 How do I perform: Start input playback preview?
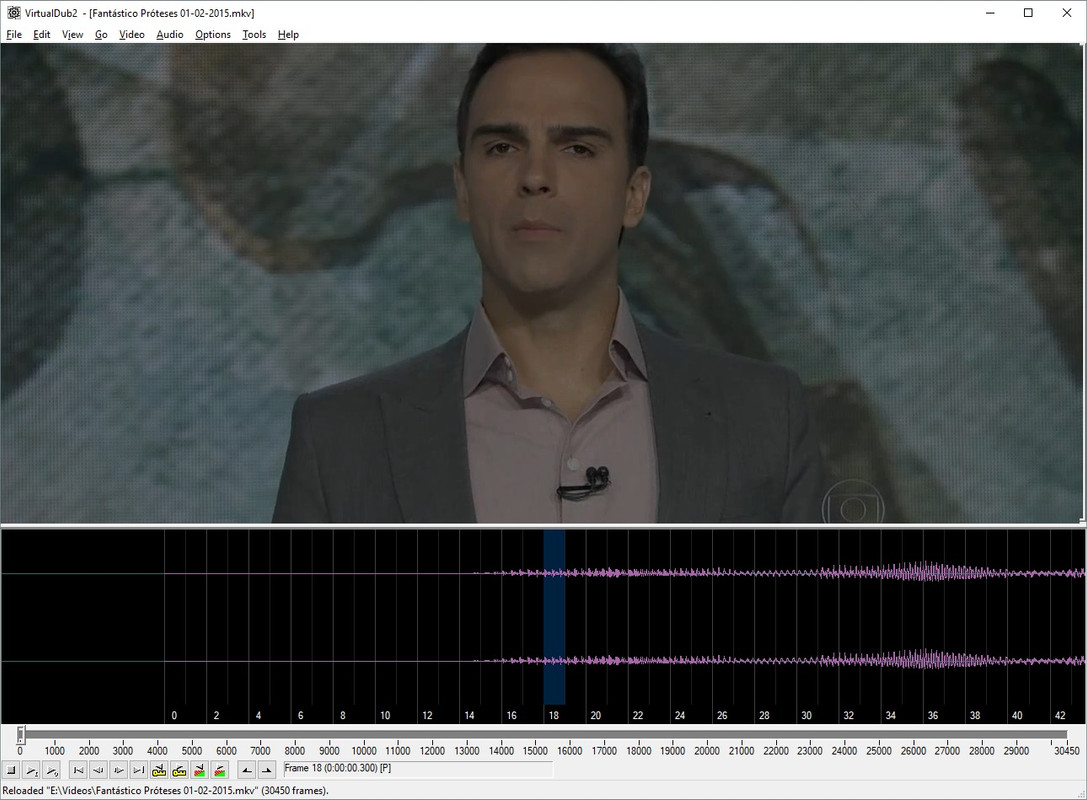click(31, 770)
